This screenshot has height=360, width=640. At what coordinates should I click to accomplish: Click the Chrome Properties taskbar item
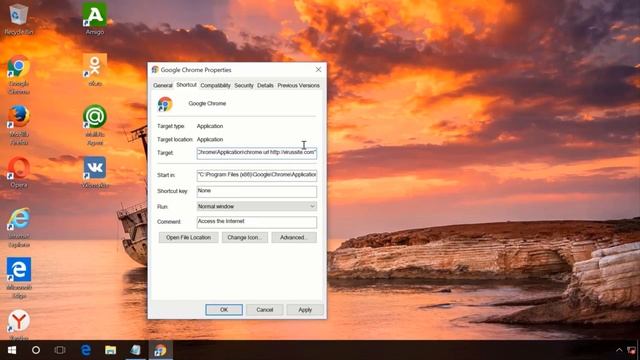coord(160,350)
